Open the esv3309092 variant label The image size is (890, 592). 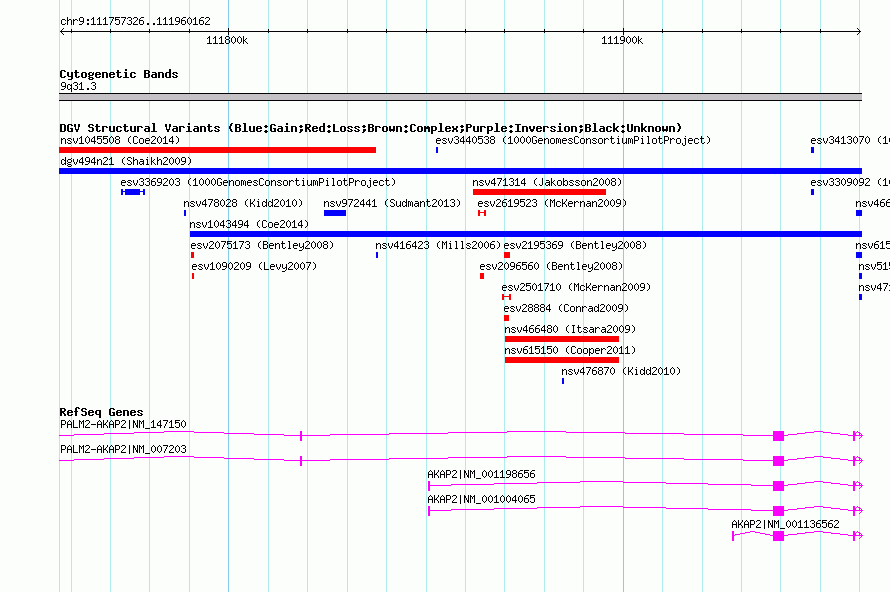pos(850,182)
